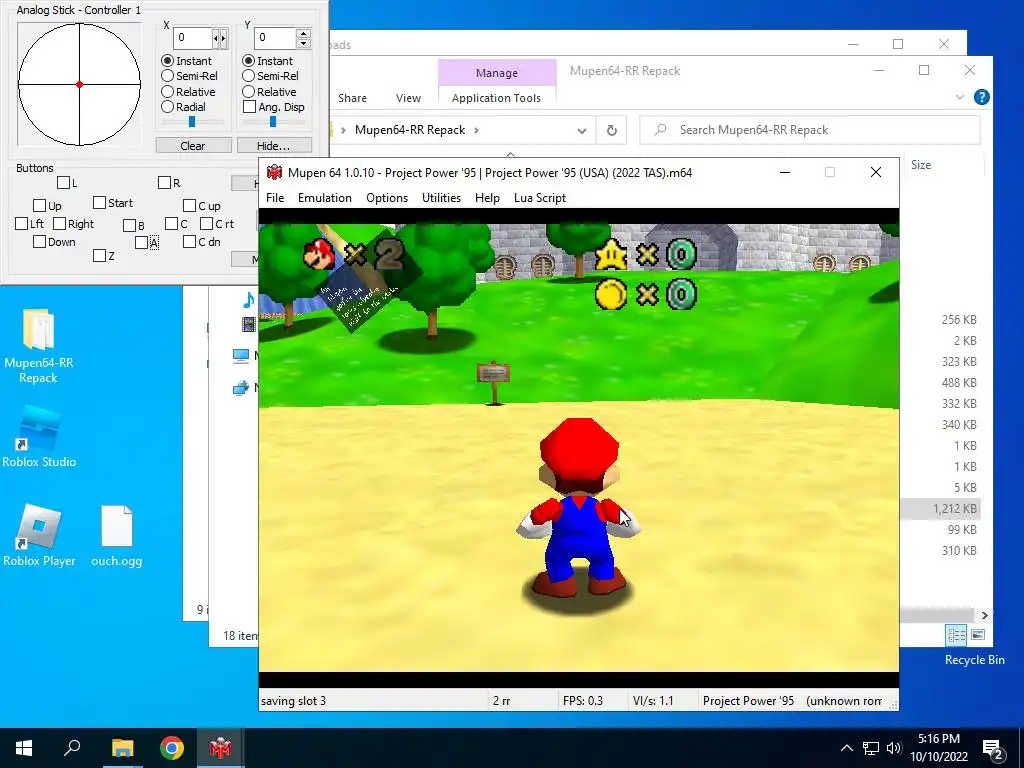Click the Explorer help question mark icon
The height and width of the screenshot is (768, 1024).
(982, 97)
